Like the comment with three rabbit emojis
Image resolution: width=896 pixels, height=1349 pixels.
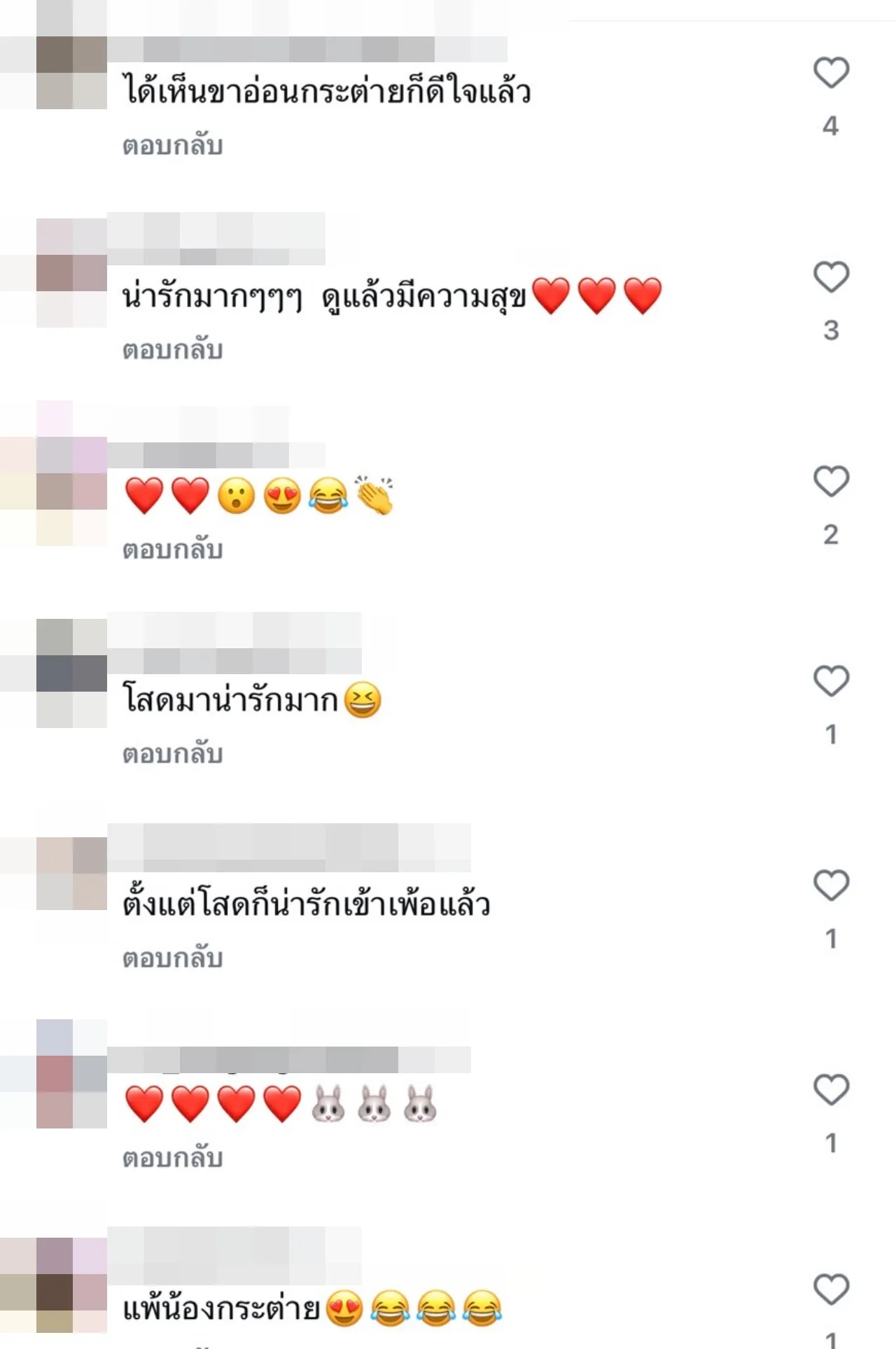tap(831, 1090)
